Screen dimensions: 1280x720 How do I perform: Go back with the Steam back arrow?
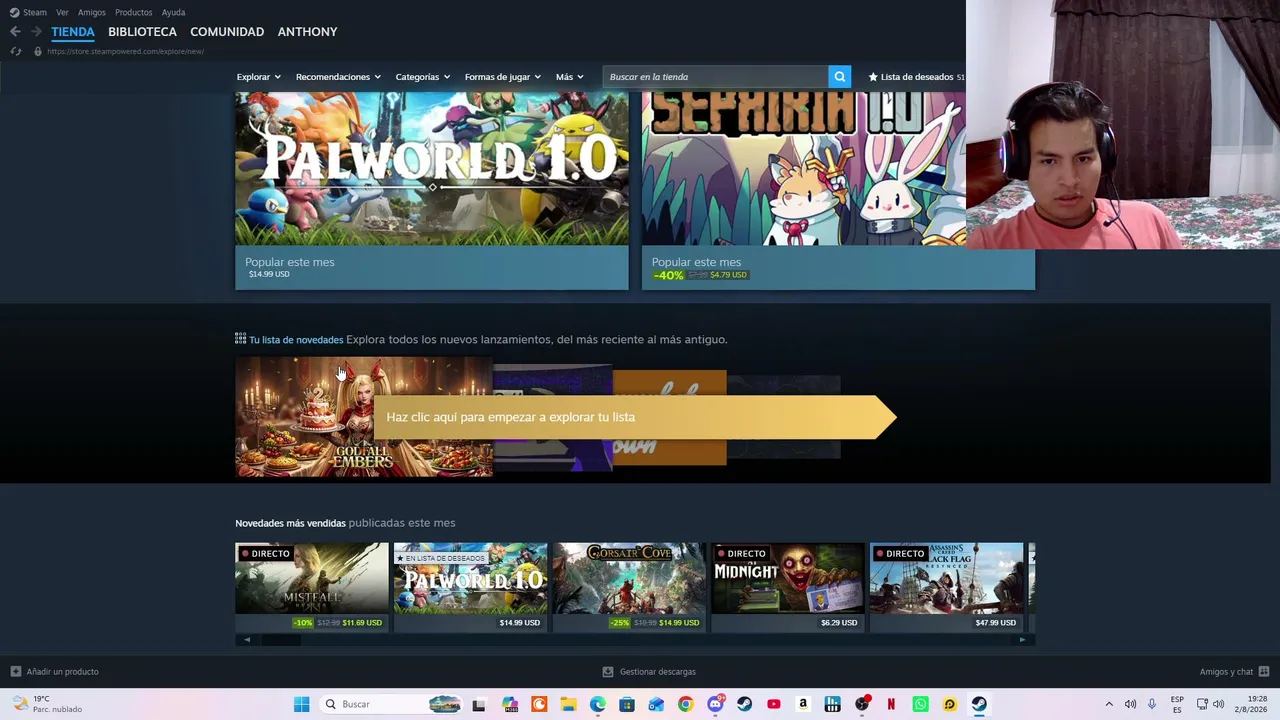point(15,32)
